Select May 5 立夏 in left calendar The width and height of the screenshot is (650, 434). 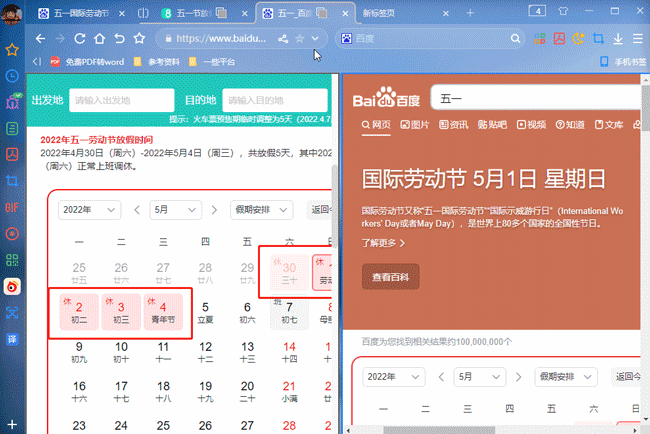point(205,312)
